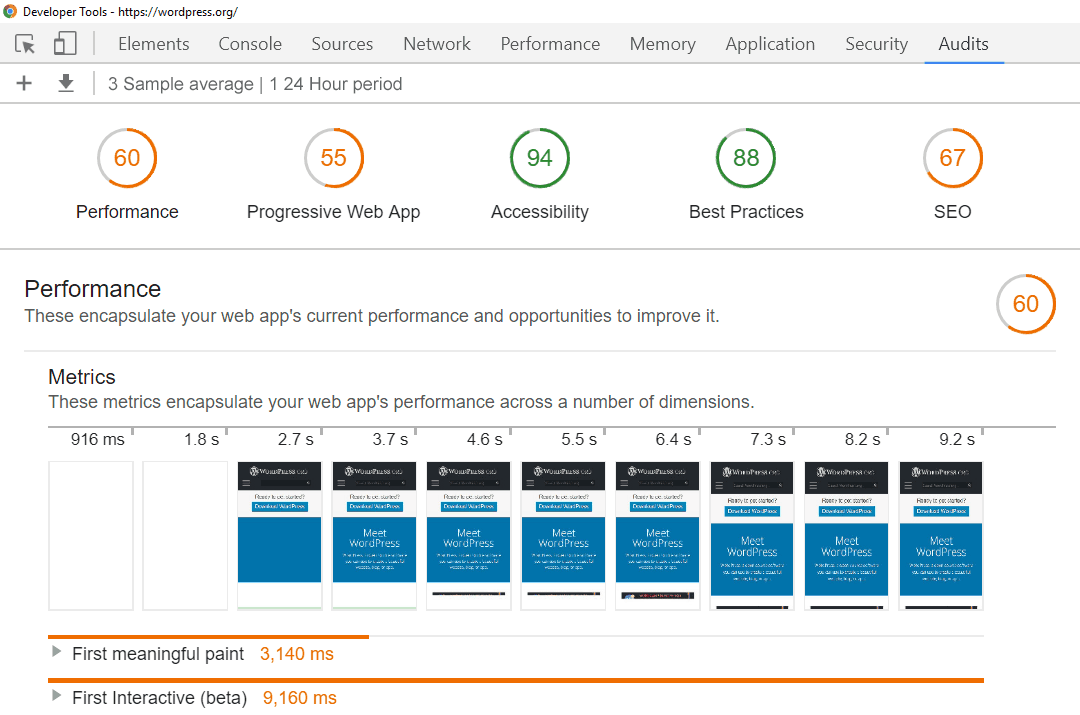This screenshot has height=715, width=1080.
Task: Click the inspect element selector icon
Action: pos(25,44)
